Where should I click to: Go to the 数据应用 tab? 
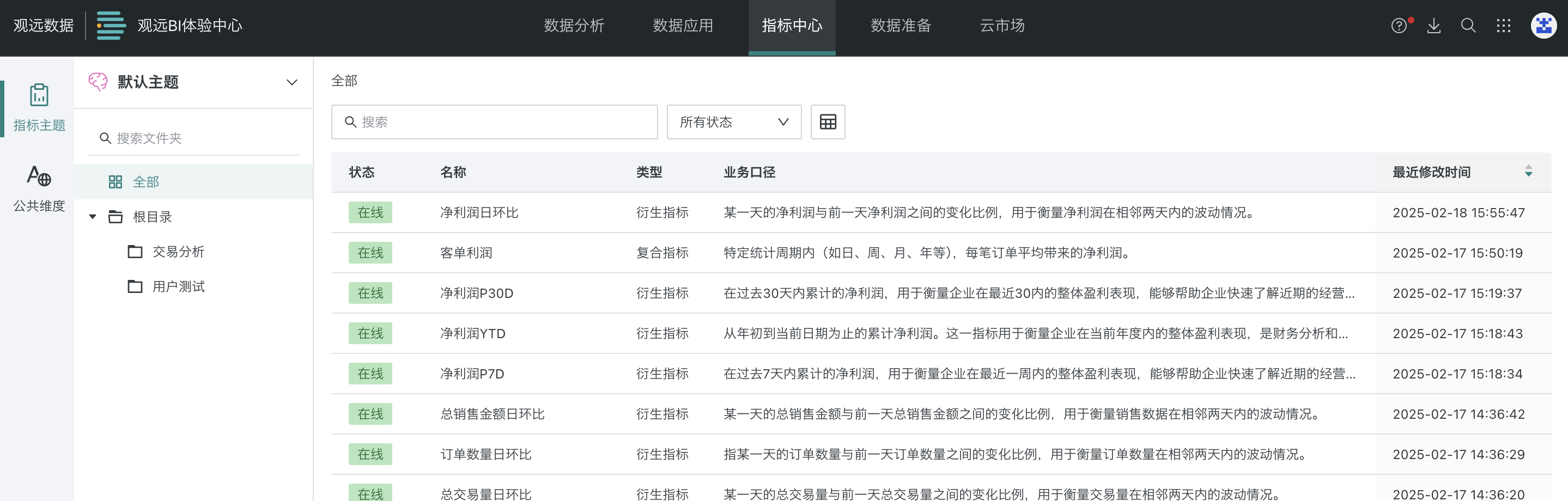point(683,26)
